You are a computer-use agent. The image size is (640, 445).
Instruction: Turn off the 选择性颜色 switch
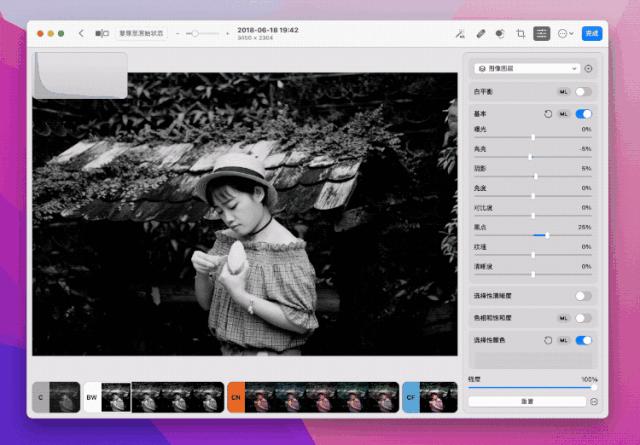tap(583, 340)
